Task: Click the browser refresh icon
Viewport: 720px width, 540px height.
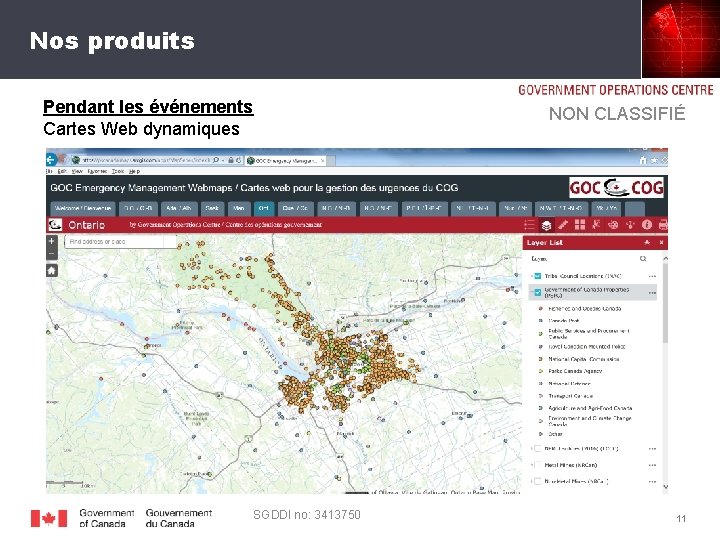Action: point(238,160)
